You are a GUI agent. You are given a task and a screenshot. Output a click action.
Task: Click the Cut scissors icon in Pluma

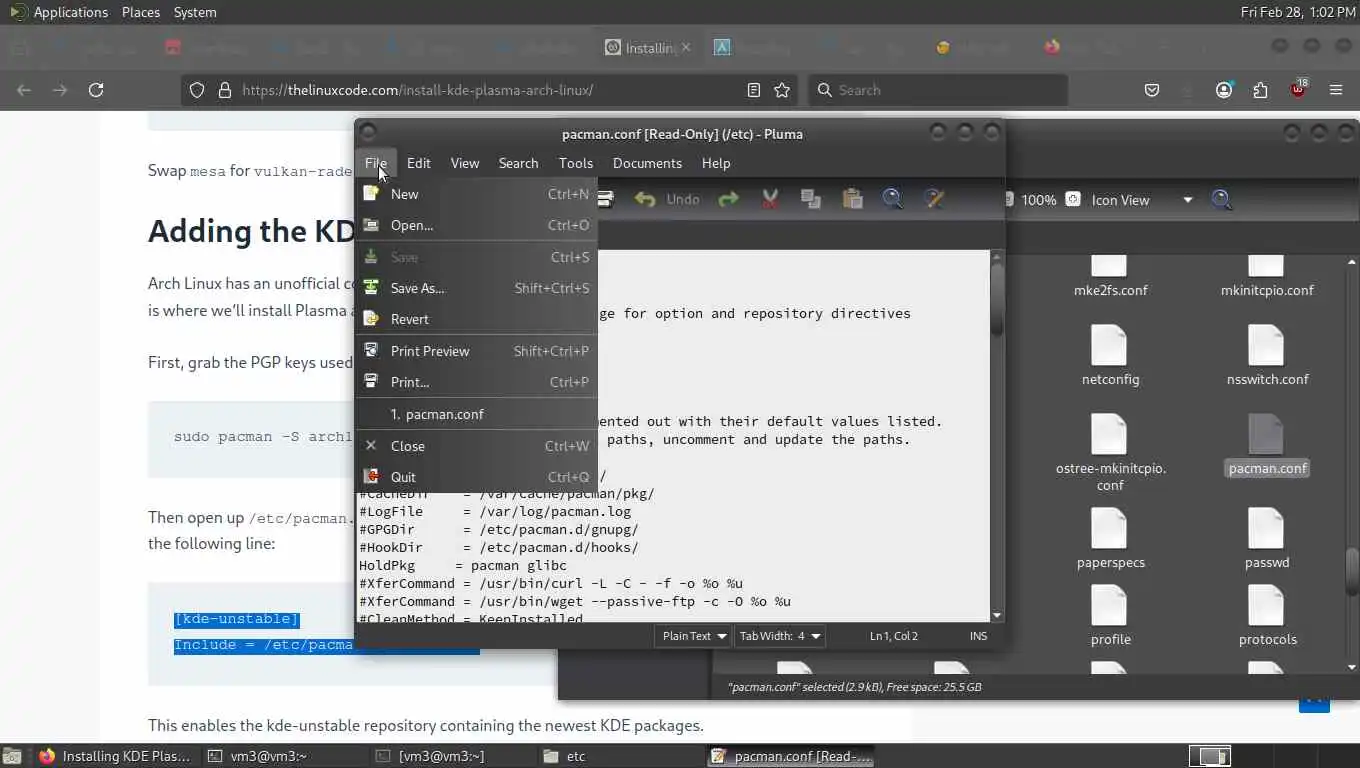tap(770, 199)
